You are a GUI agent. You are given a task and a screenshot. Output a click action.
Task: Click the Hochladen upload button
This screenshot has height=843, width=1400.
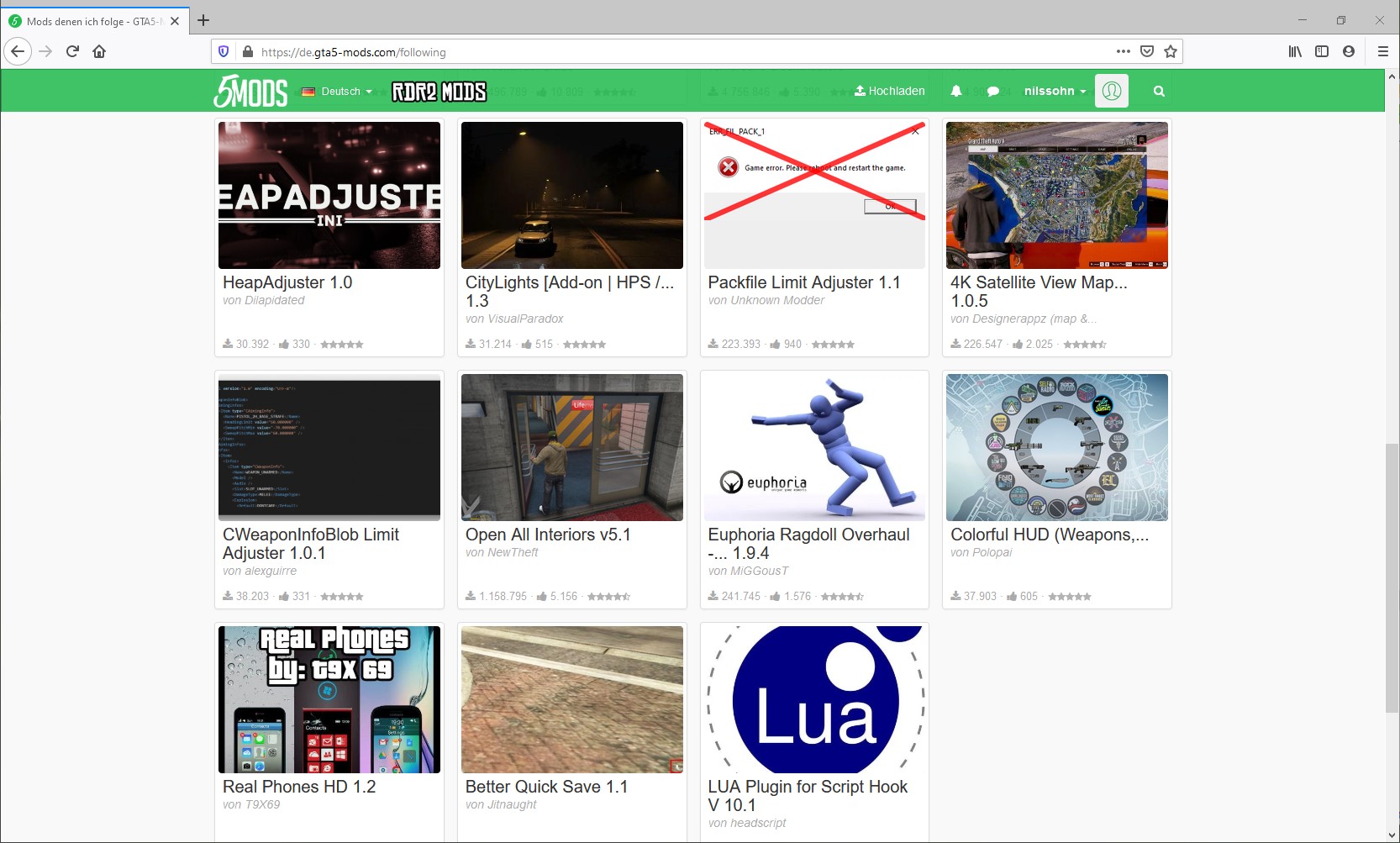[x=890, y=91]
